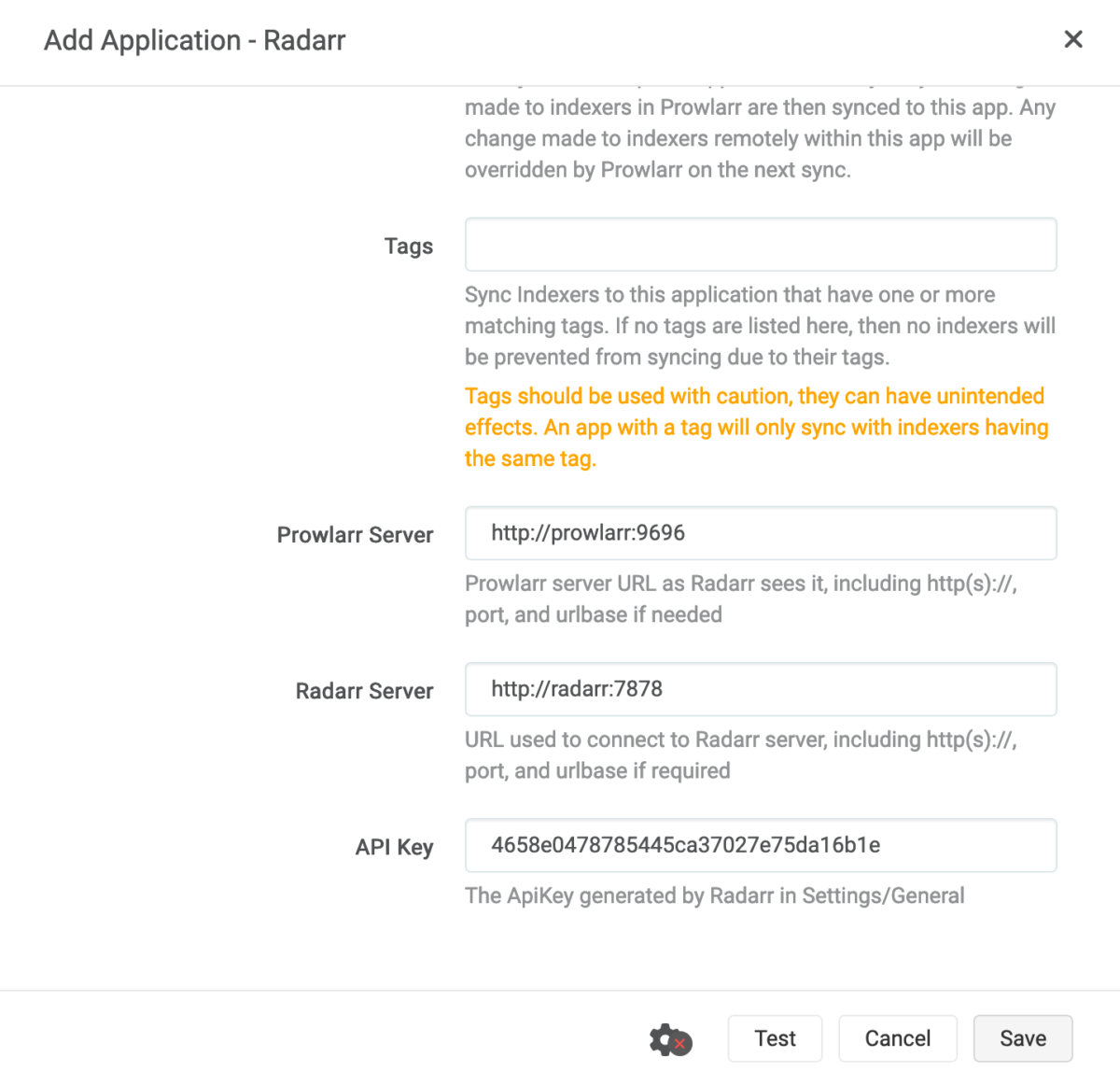This screenshot has width=1120, height=1085.
Task: Dismiss the dialog via the X icon
Action: pyautogui.click(x=1073, y=39)
